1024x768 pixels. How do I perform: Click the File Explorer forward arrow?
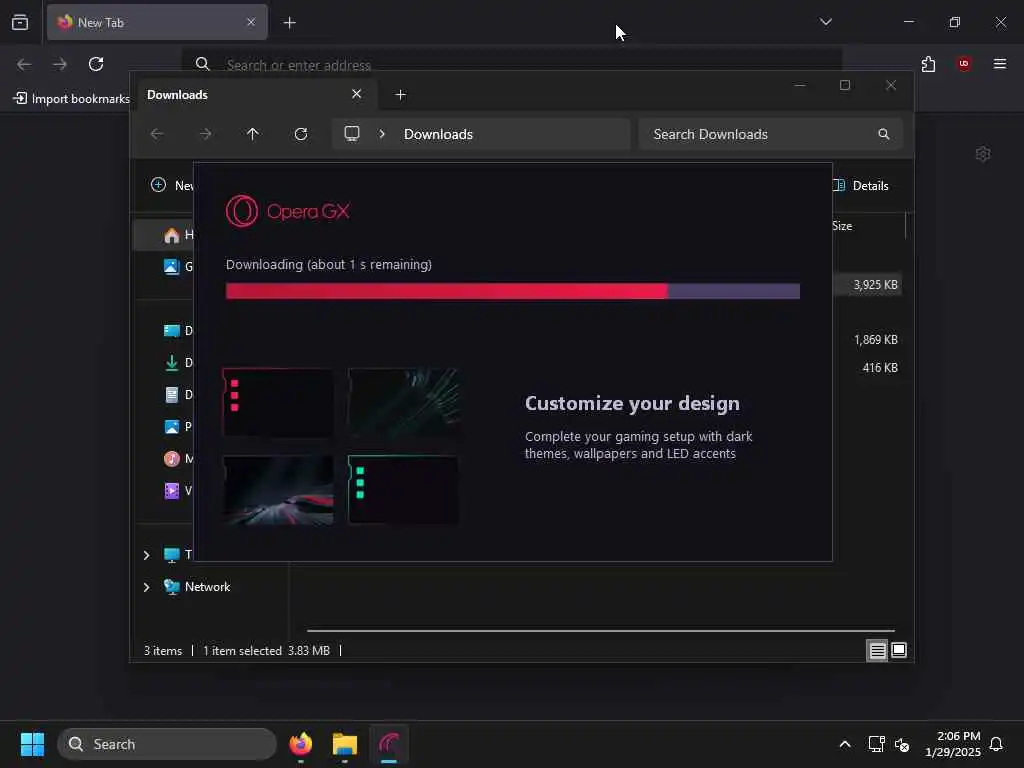(x=205, y=134)
